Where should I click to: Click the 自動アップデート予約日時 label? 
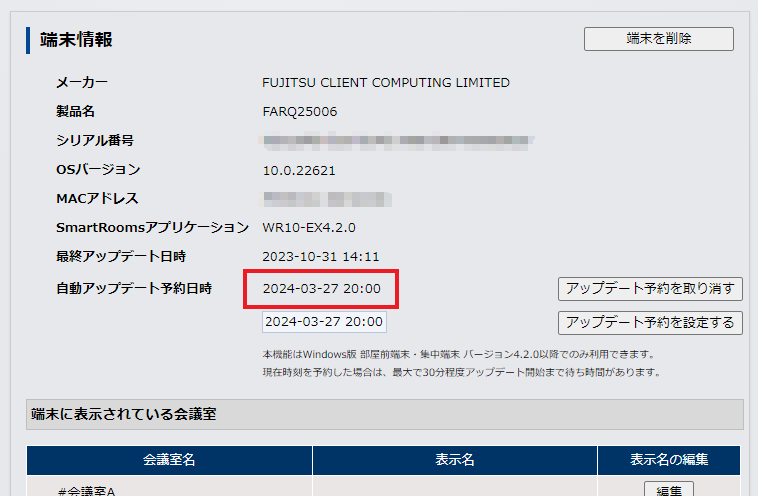134,289
